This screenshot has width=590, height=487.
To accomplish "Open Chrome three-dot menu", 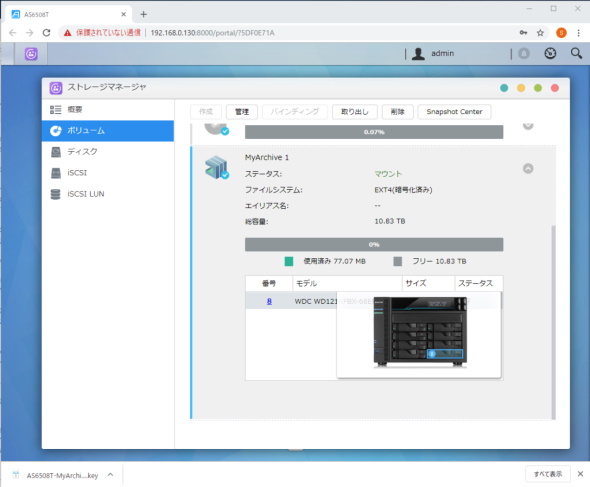I will coord(578,33).
